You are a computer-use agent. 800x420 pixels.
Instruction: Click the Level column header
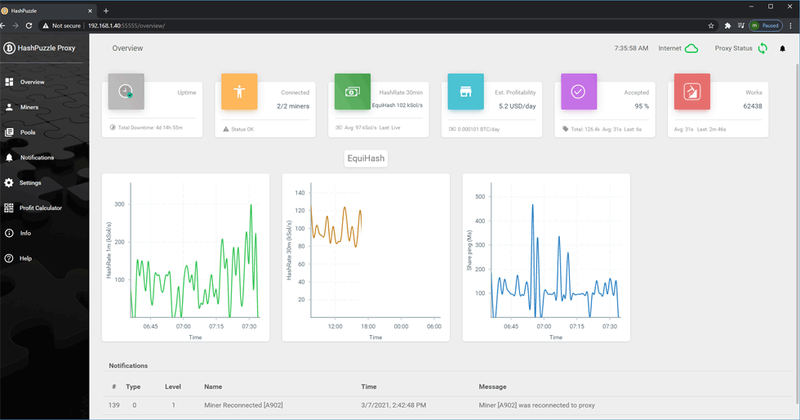tap(173, 387)
